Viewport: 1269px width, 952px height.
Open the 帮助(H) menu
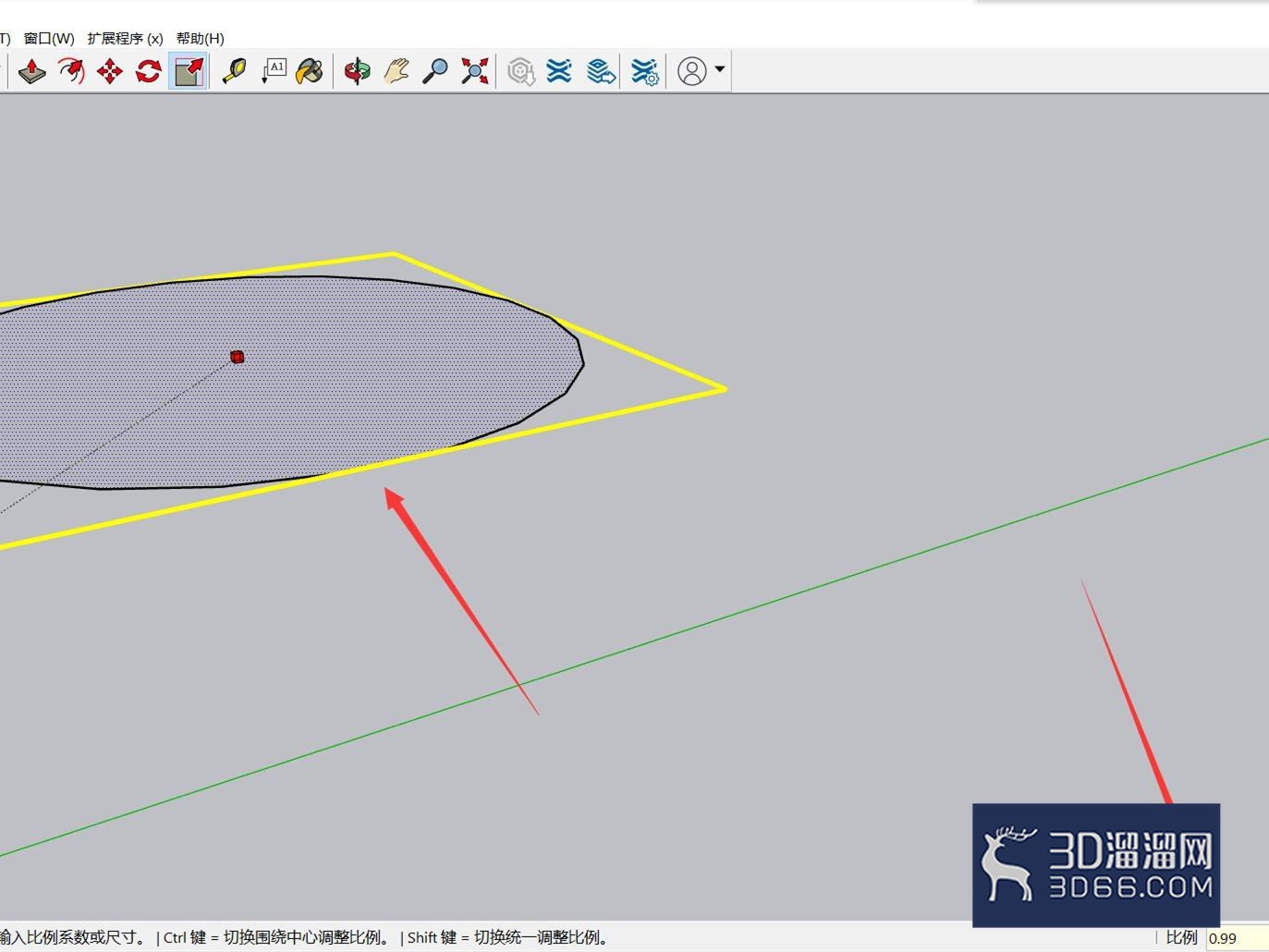(200, 38)
